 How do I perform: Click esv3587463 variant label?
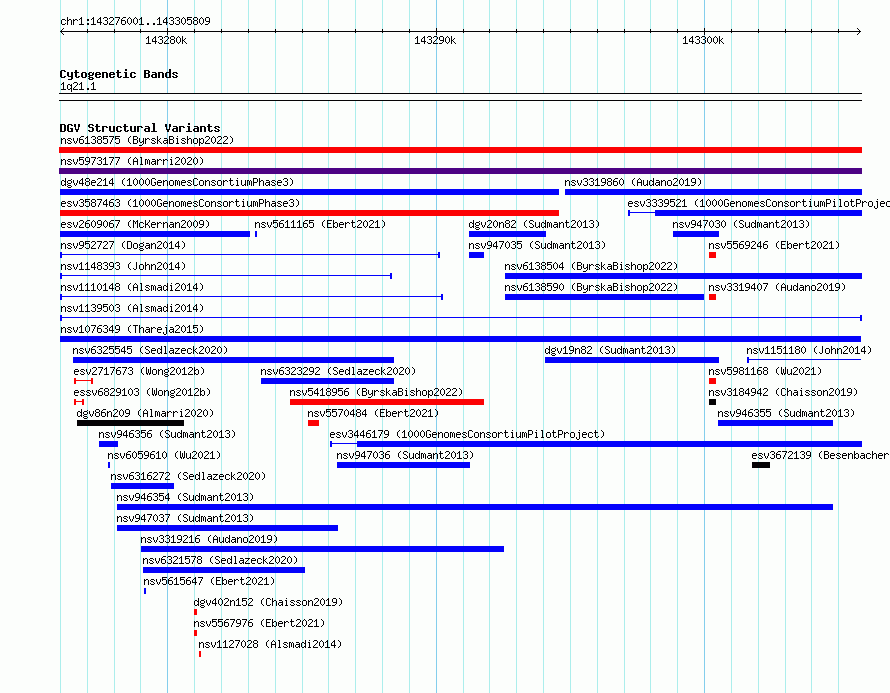point(180,203)
